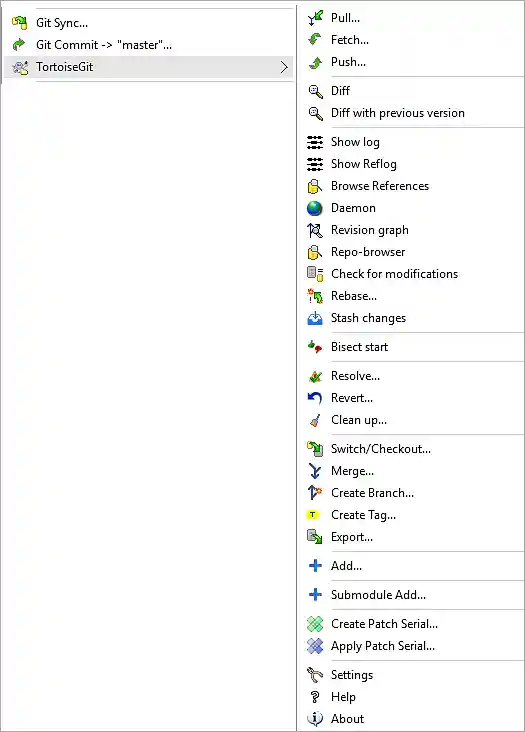Click the Stash changes inbox icon
The image size is (525, 732).
(315, 318)
